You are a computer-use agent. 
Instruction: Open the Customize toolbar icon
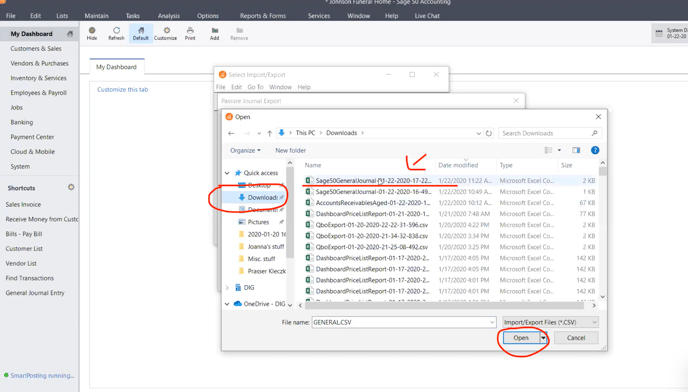(x=167, y=30)
